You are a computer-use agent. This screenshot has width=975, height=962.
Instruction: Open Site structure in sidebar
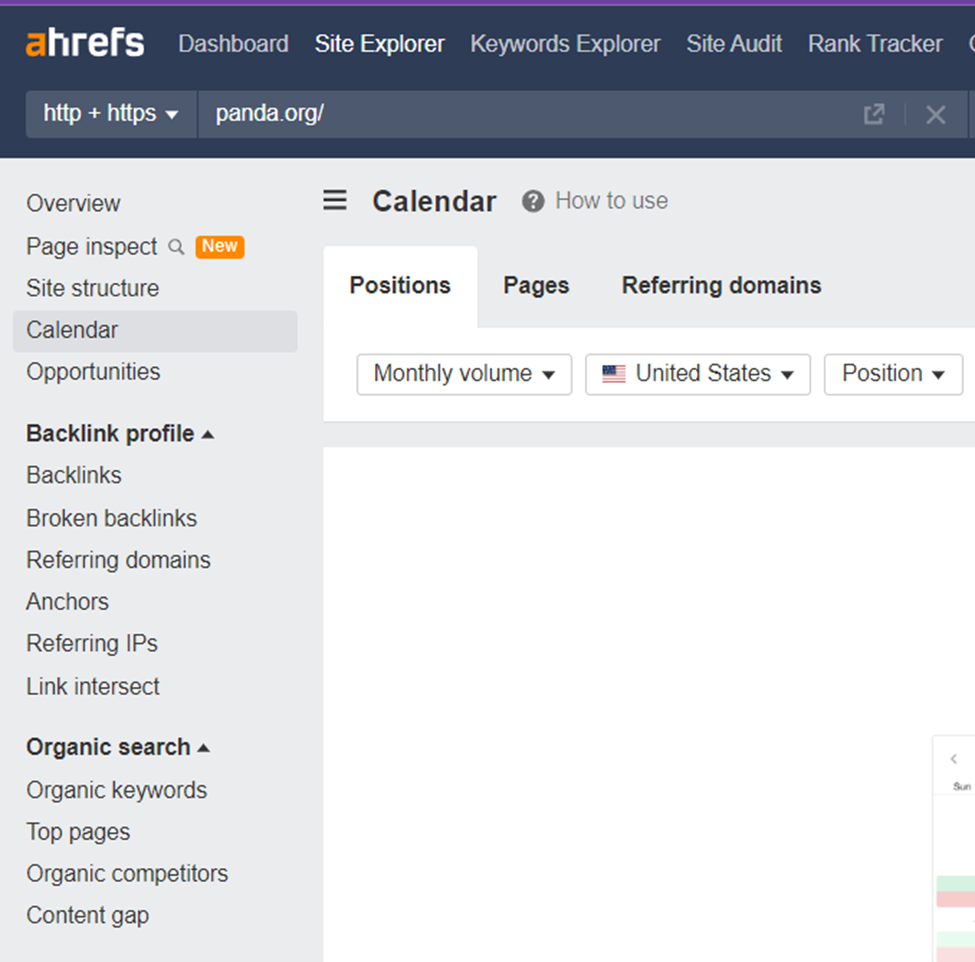click(93, 289)
